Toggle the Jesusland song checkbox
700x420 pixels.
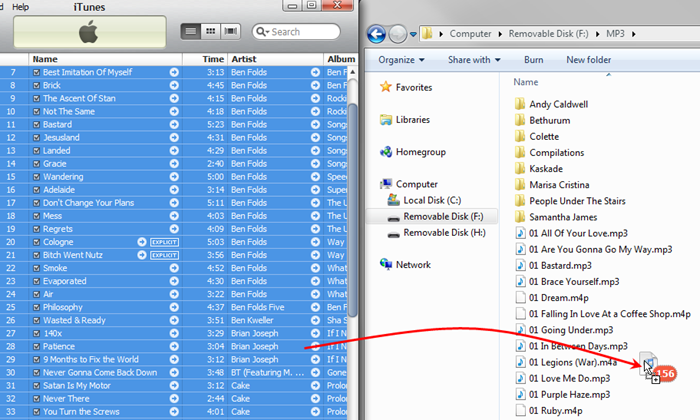pos(37,137)
